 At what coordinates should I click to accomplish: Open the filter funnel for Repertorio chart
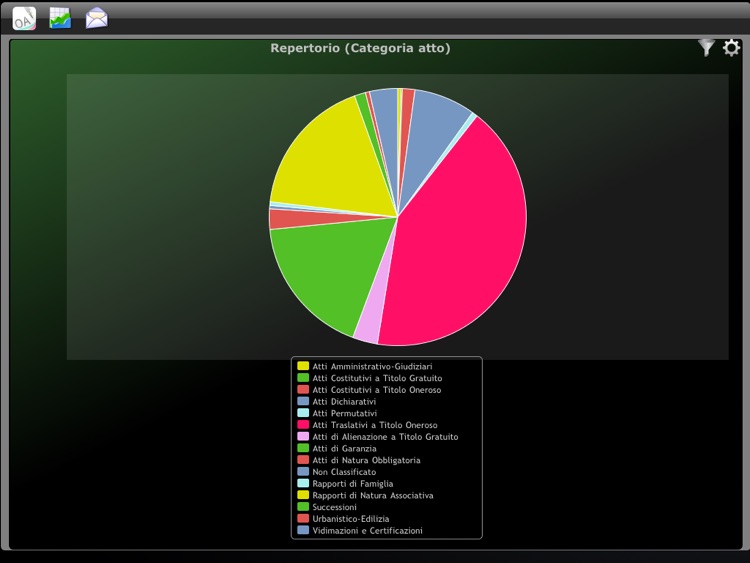[706, 47]
